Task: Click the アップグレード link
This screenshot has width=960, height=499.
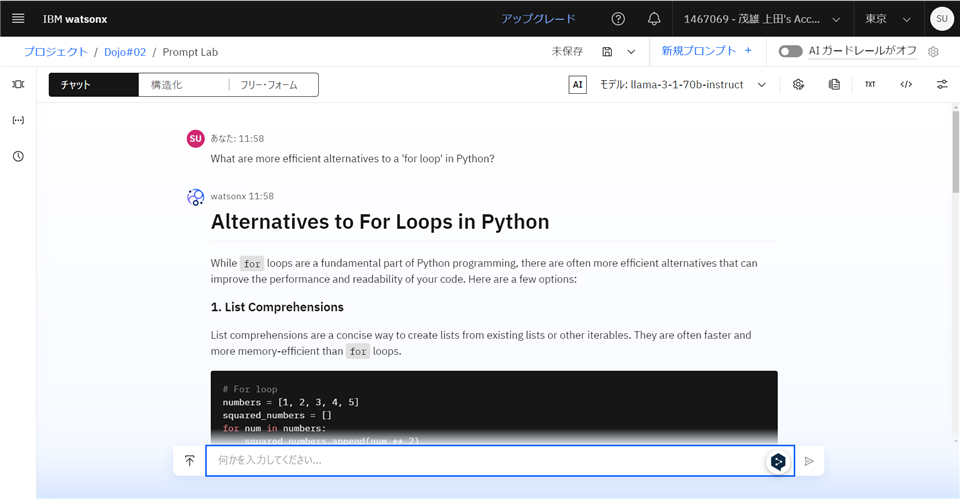Action: [x=538, y=19]
